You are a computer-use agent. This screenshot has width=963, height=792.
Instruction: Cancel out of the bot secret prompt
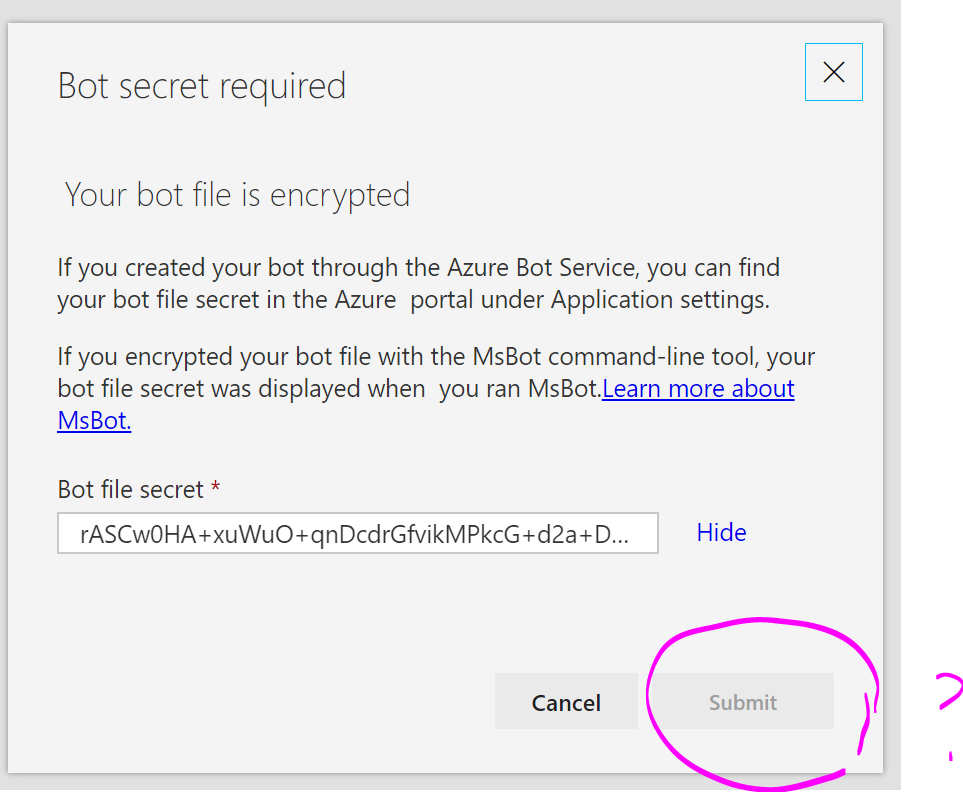coord(566,702)
